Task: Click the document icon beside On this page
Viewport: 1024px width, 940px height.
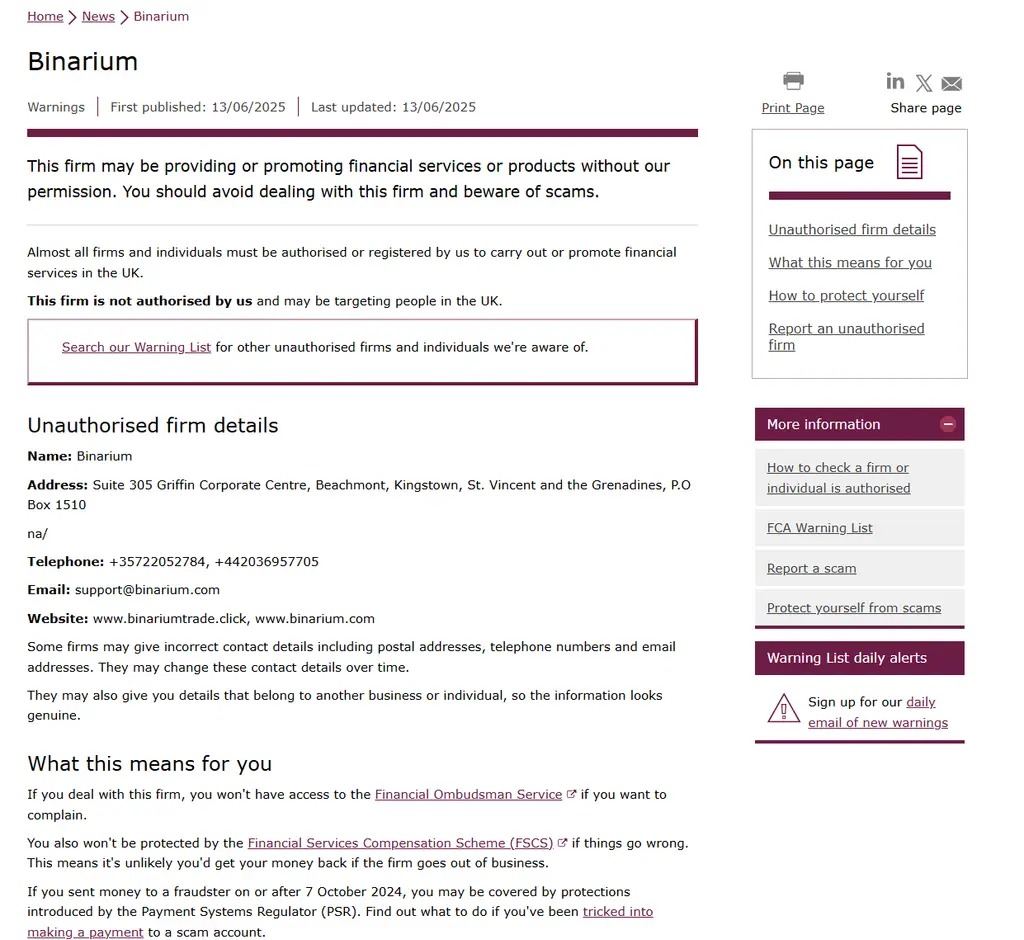Action: (x=909, y=162)
